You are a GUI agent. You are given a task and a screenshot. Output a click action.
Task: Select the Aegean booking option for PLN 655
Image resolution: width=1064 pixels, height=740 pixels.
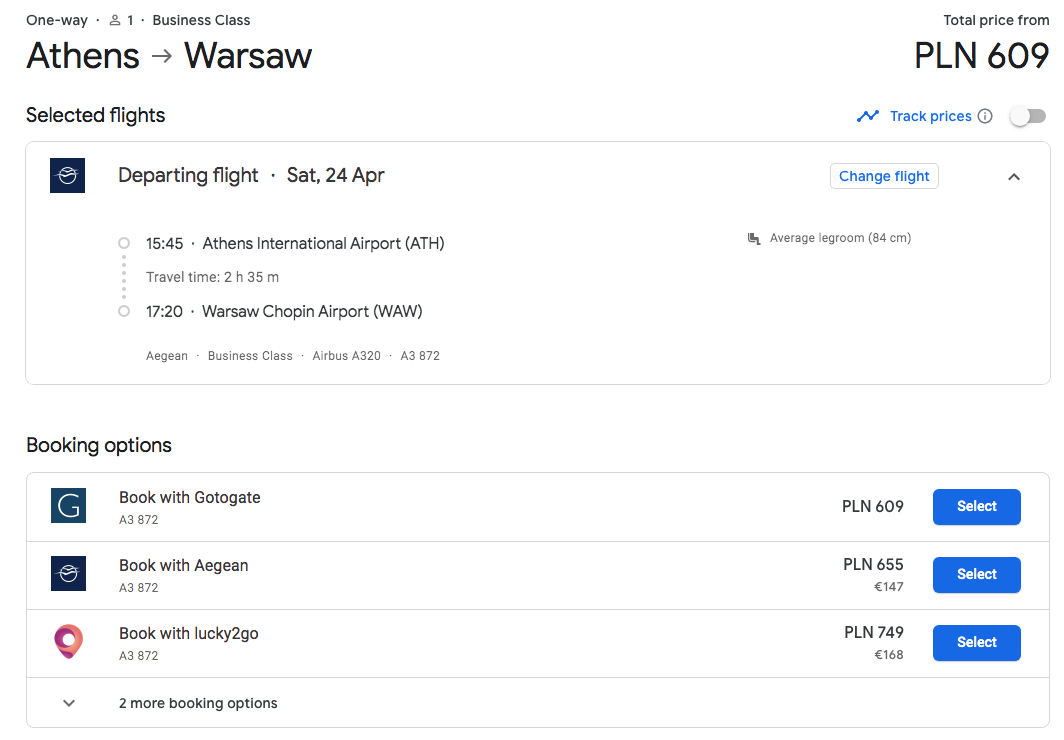[x=976, y=575]
